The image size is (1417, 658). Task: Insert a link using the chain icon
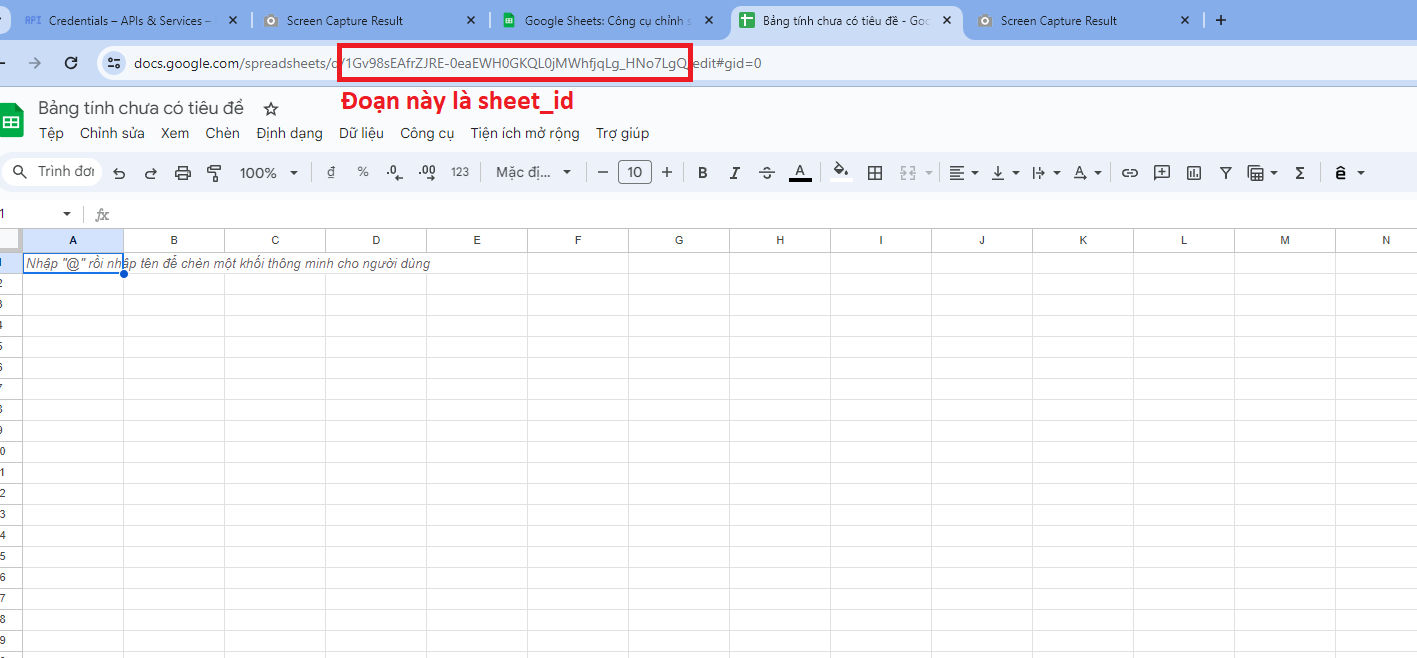point(1129,173)
